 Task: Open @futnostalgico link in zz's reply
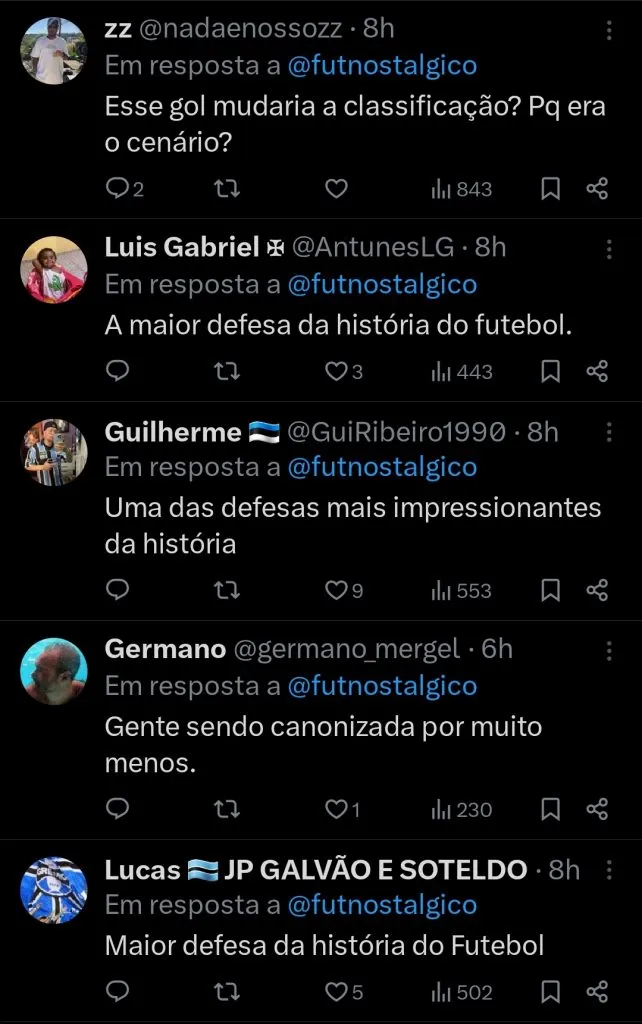(382, 66)
